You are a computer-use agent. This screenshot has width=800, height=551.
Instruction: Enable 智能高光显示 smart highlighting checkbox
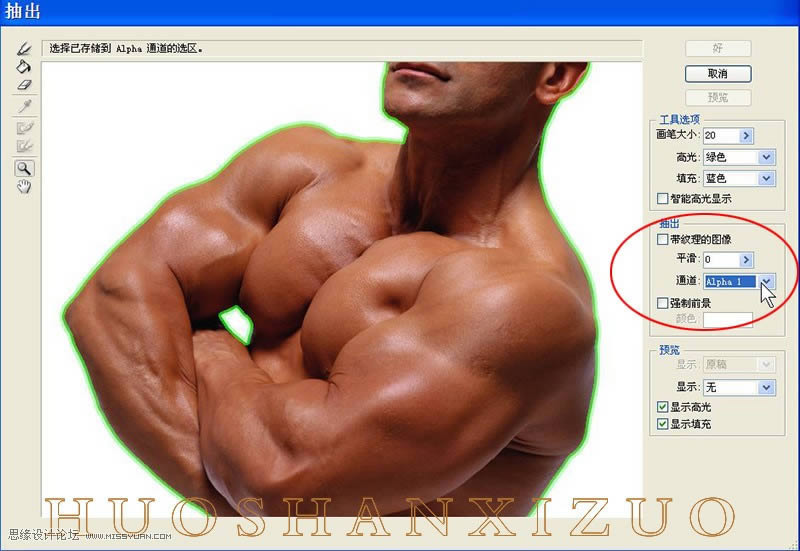tap(662, 198)
